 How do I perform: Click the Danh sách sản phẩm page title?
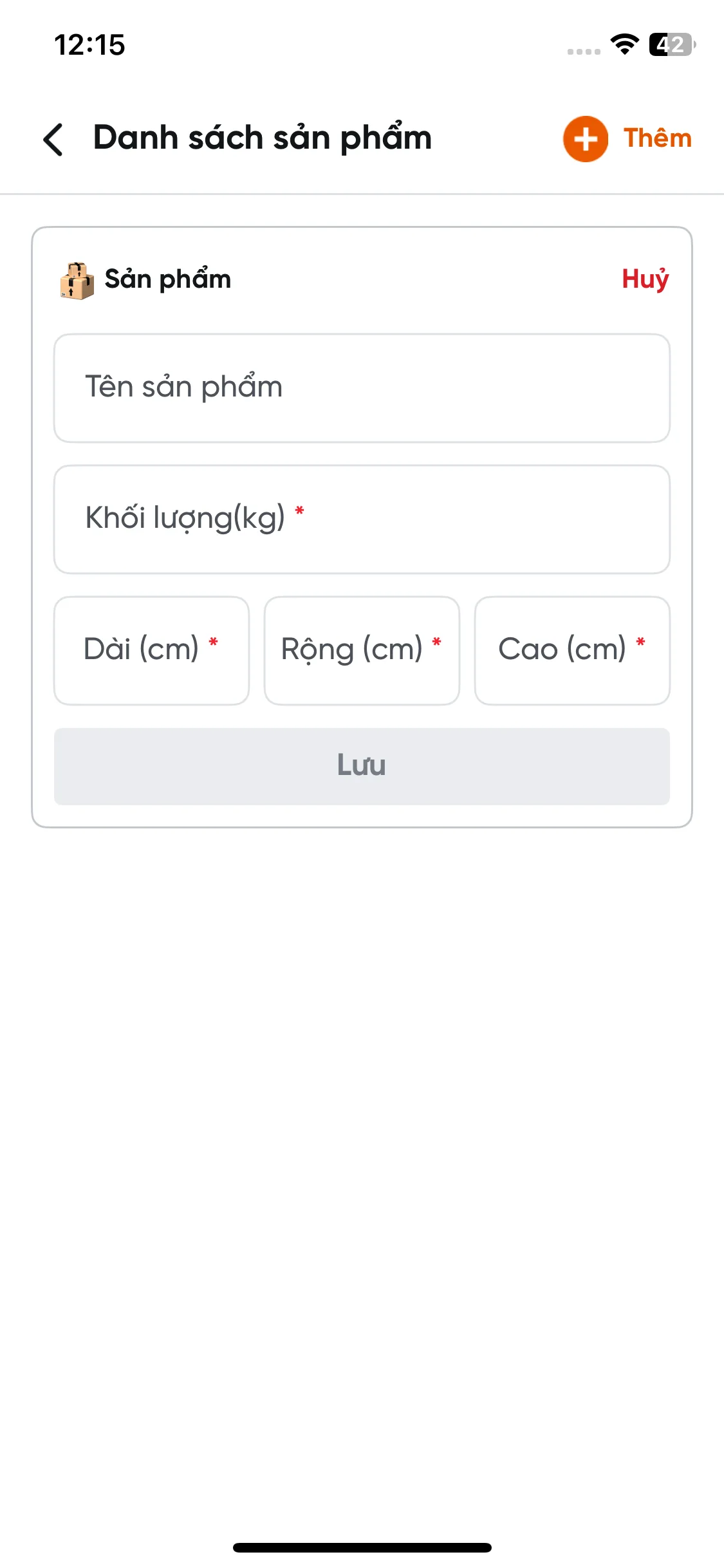tap(263, 138)
